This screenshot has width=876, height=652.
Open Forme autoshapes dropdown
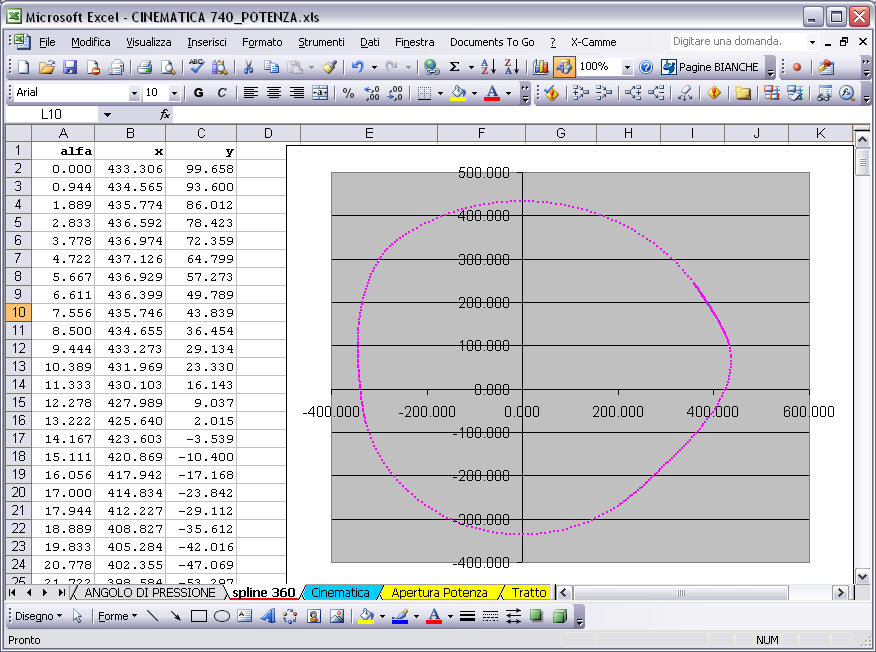pyautogui.click(x=117, y=616)
